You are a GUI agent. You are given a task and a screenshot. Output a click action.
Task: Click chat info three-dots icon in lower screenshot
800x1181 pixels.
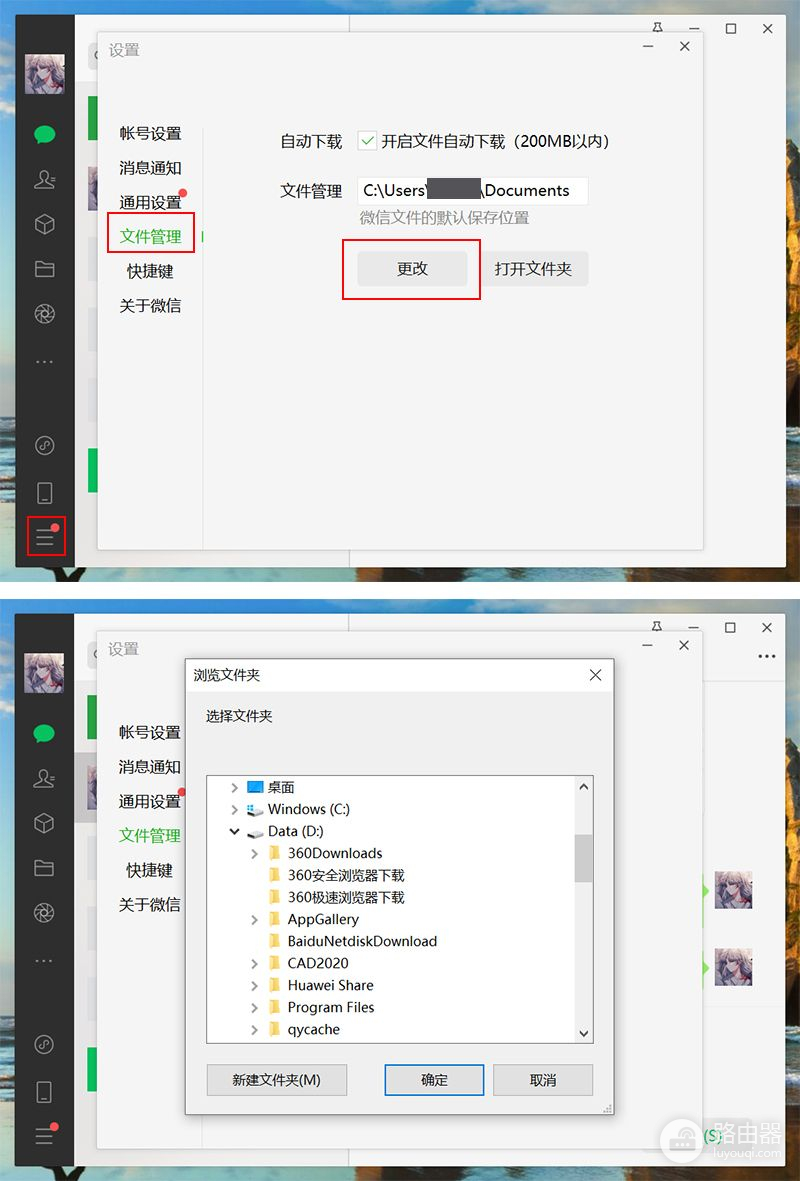click(767, 656)
